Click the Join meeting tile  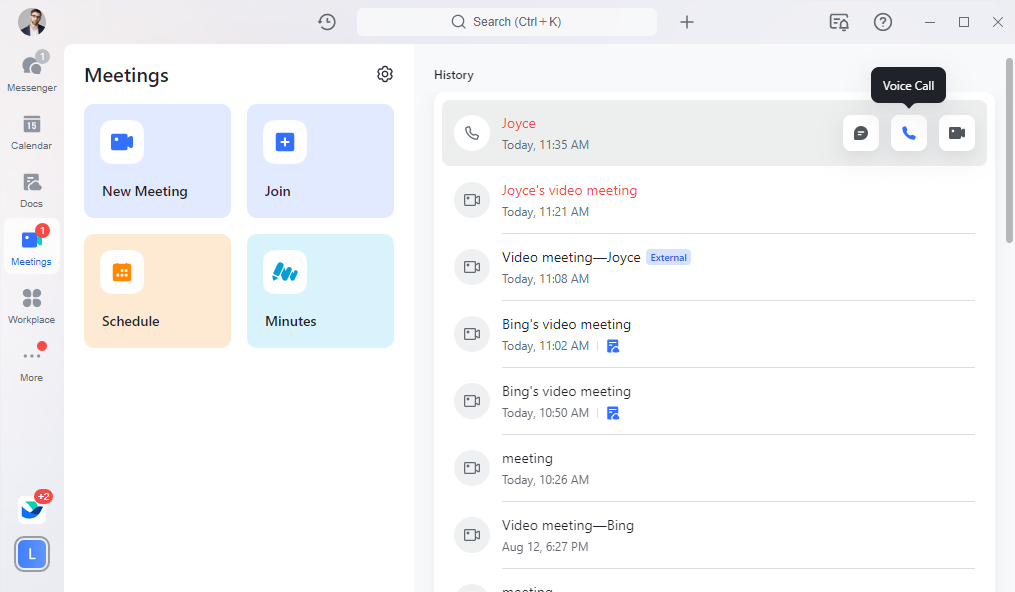[x=320, y=161]
